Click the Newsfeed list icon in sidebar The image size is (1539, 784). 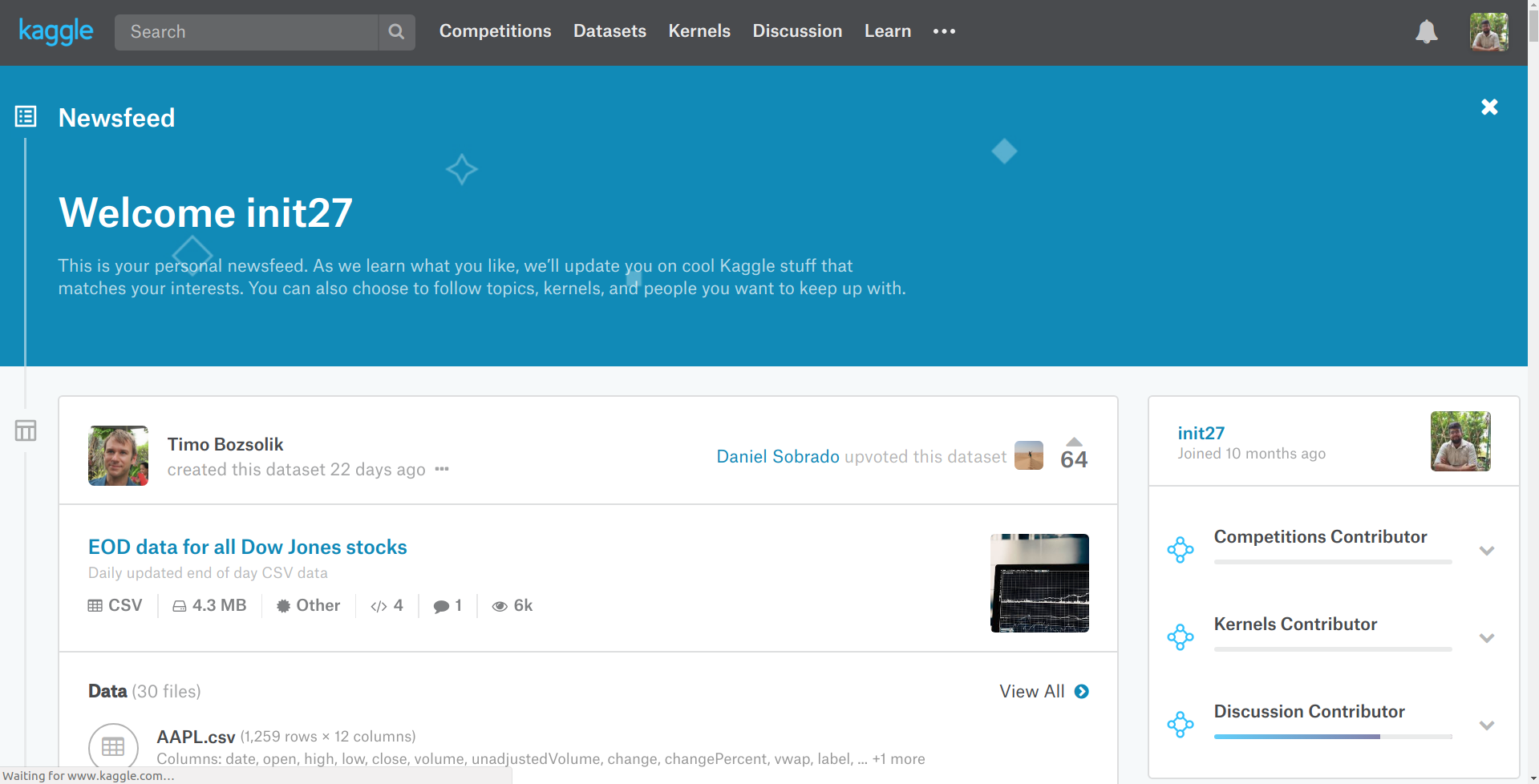(x=26, y=117)
